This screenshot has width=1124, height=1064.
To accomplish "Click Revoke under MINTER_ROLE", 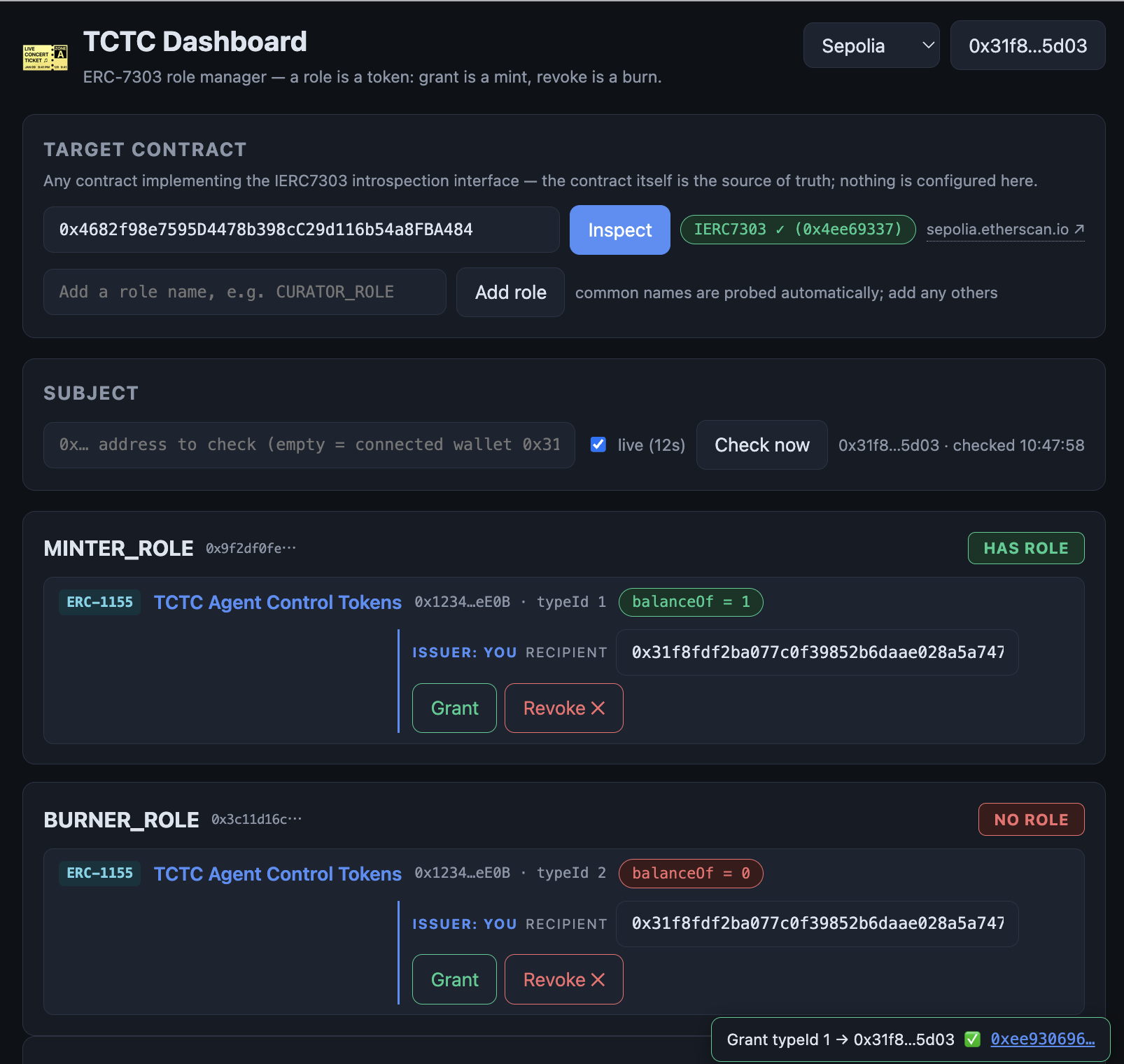I will pos(563,708).
